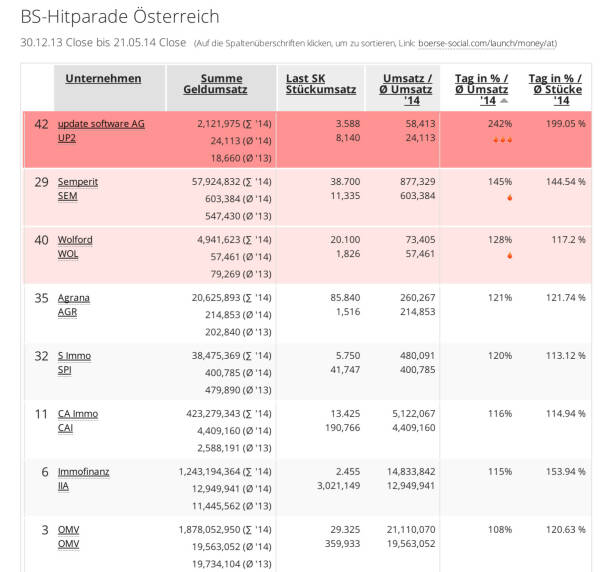Select the WOL ticker link

click(x=68, y=255)
